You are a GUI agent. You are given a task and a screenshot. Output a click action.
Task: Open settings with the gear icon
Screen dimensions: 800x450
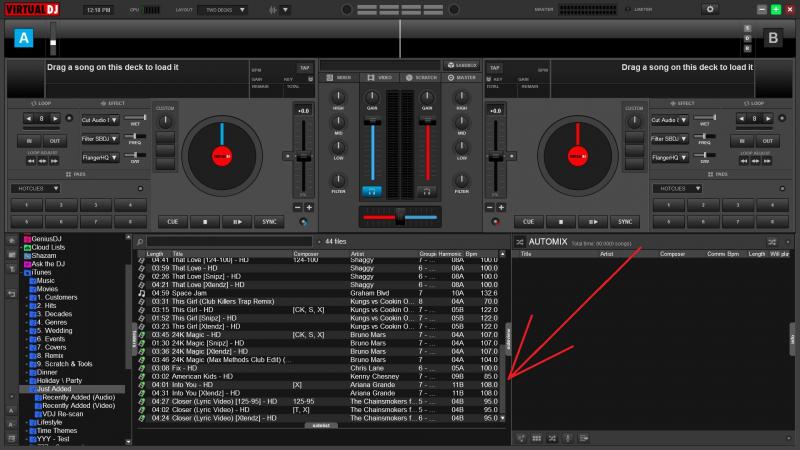click(x=710, y=9)
